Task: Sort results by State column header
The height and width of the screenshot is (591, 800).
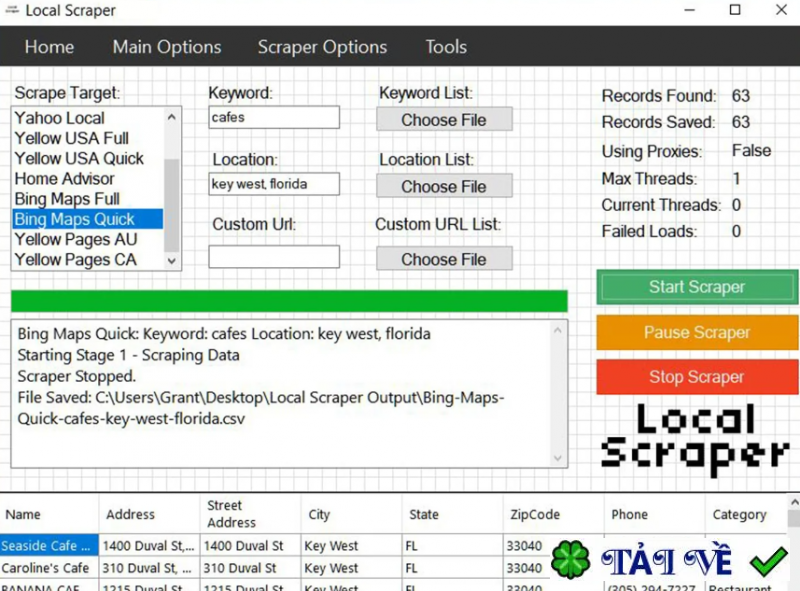Action: (452, 514)
